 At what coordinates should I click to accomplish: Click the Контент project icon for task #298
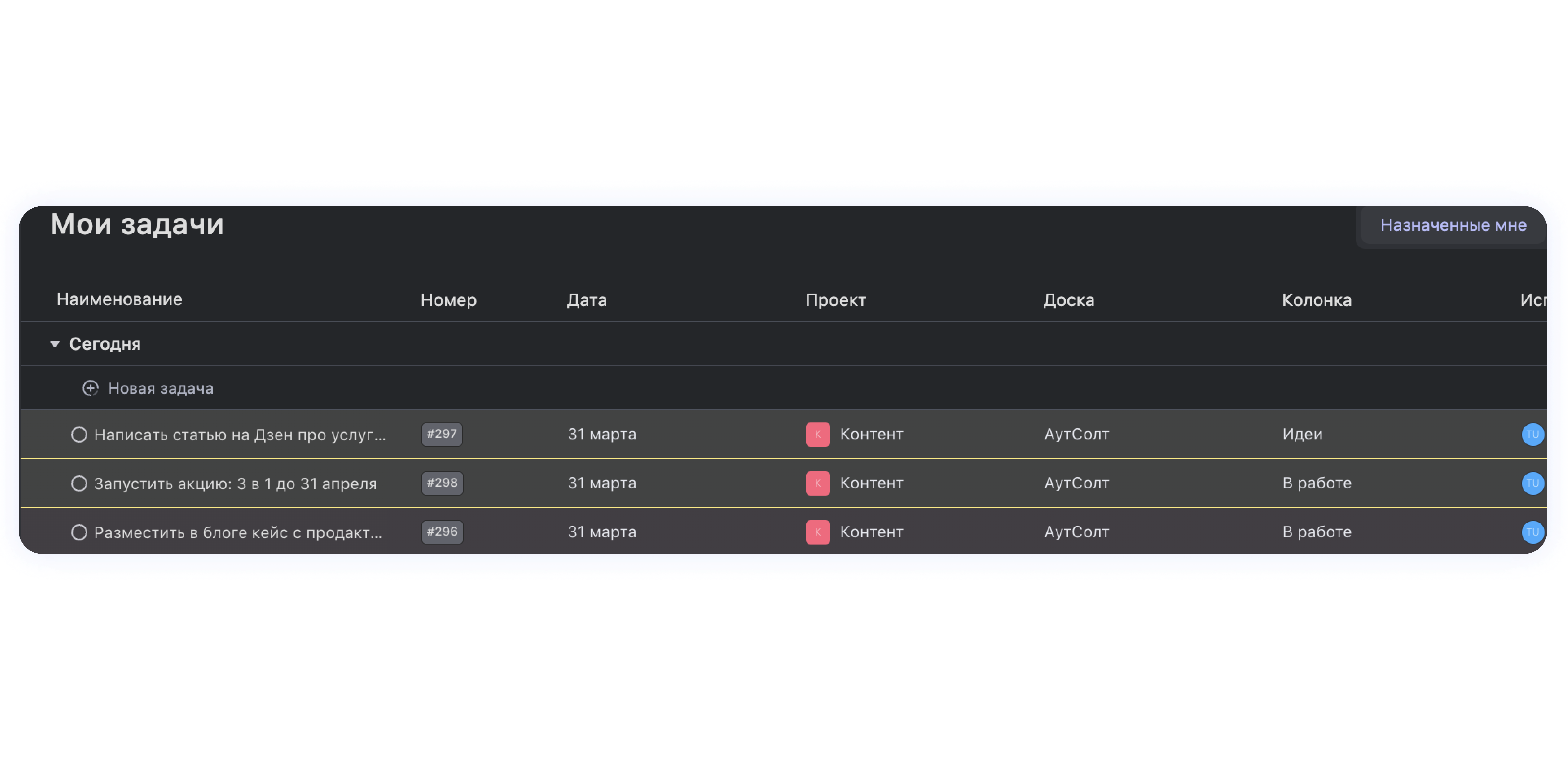pos(817,483)
